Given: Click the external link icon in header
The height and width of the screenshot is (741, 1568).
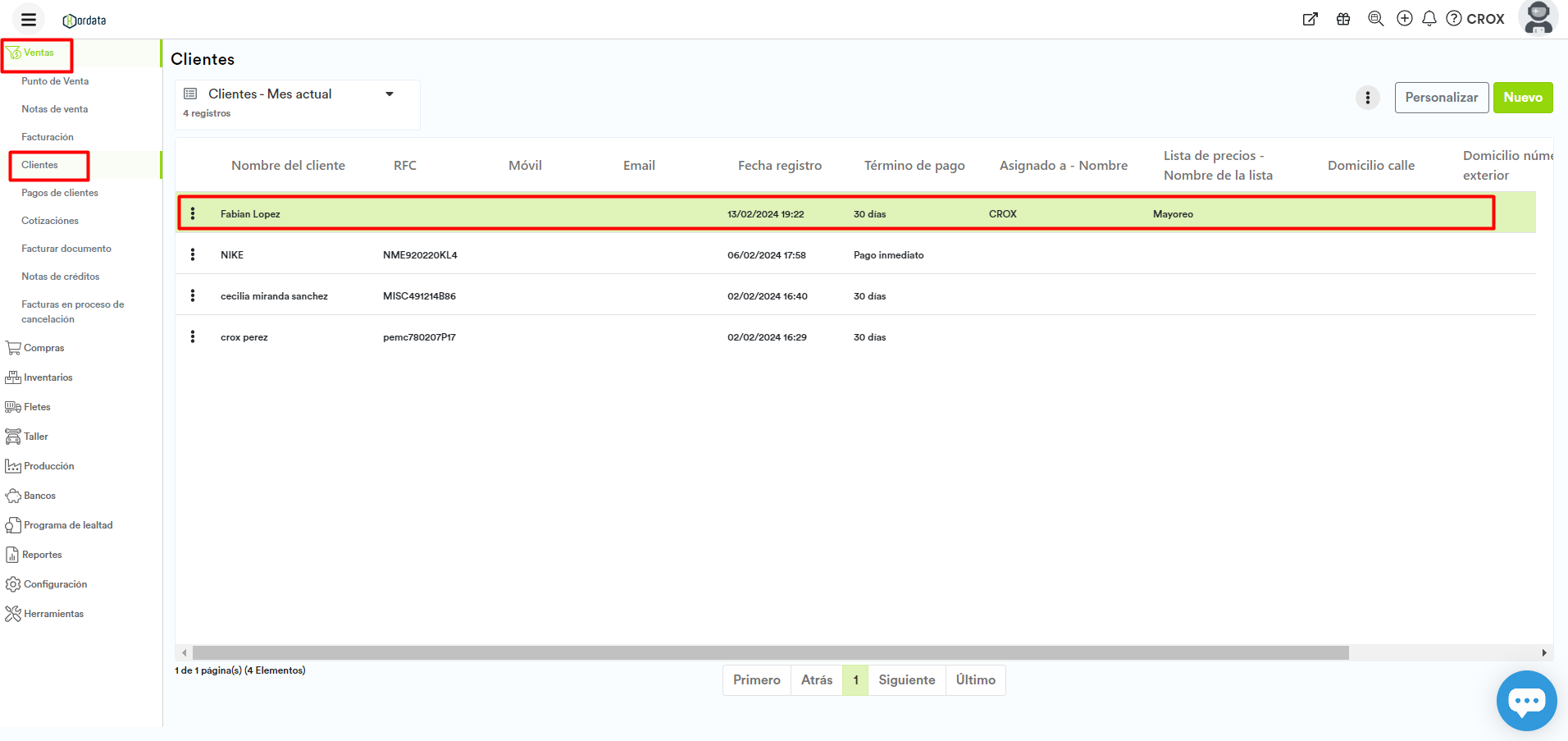Looking at the screenshot, I should pos(1310,19).
